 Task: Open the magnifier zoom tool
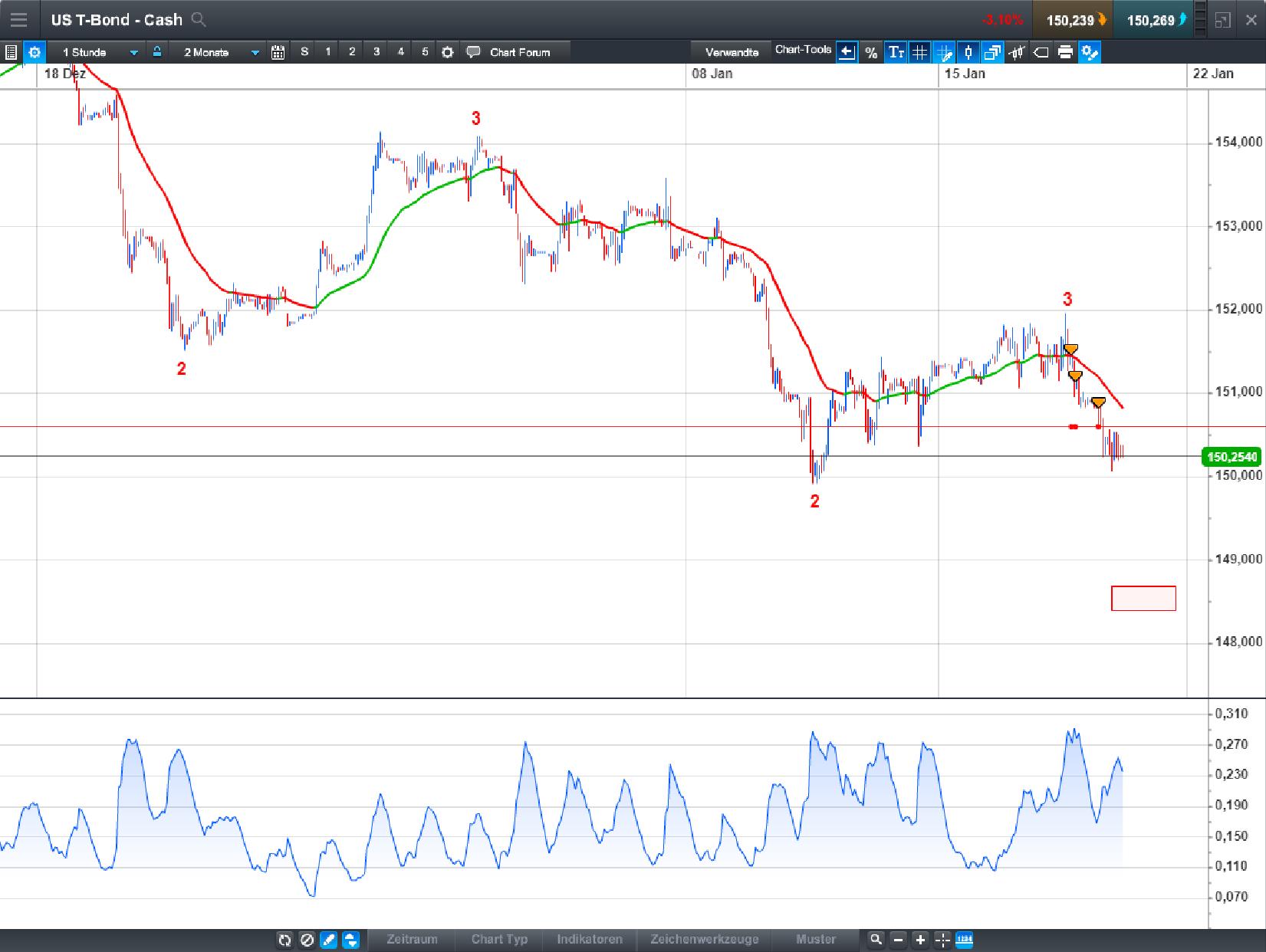coord(877,940)
